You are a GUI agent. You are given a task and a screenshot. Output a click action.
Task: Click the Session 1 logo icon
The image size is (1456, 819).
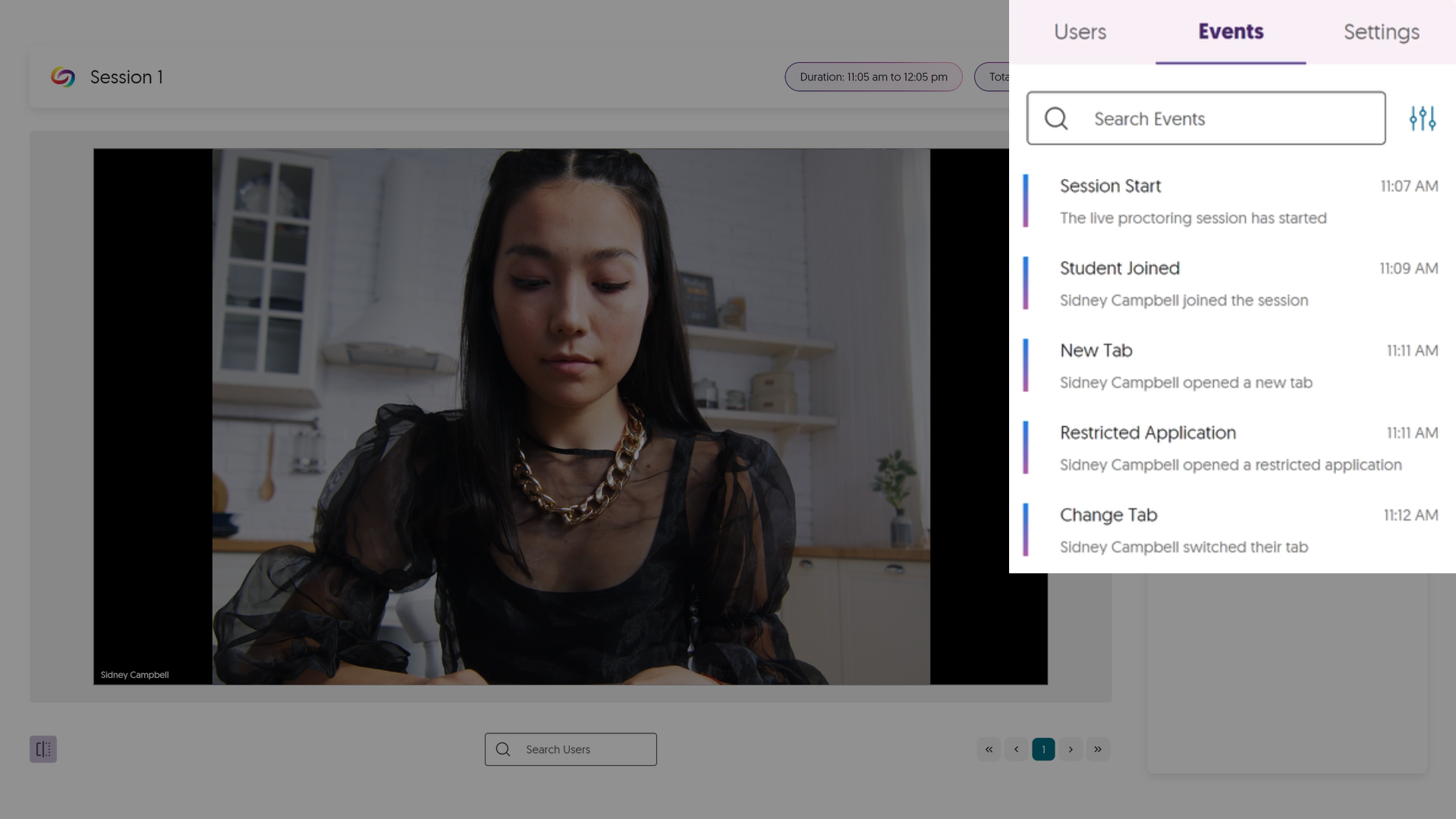tap(63, 77)
